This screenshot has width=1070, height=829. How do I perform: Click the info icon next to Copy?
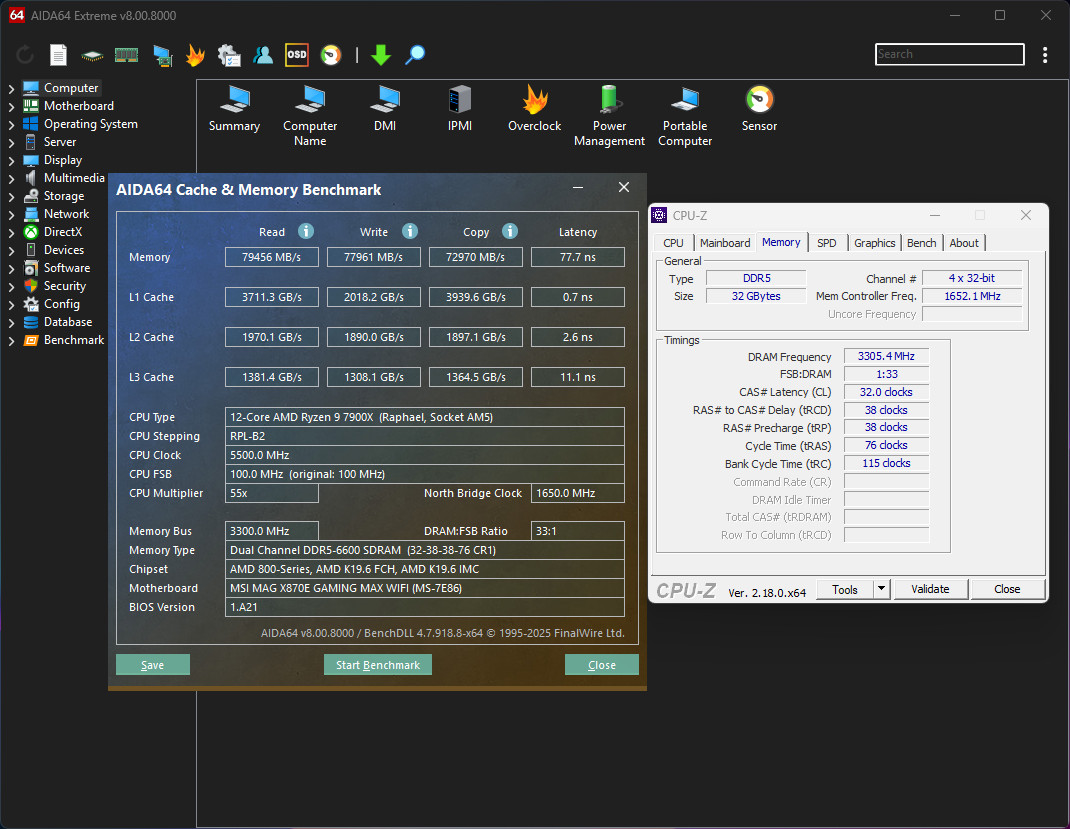point(510,231)
